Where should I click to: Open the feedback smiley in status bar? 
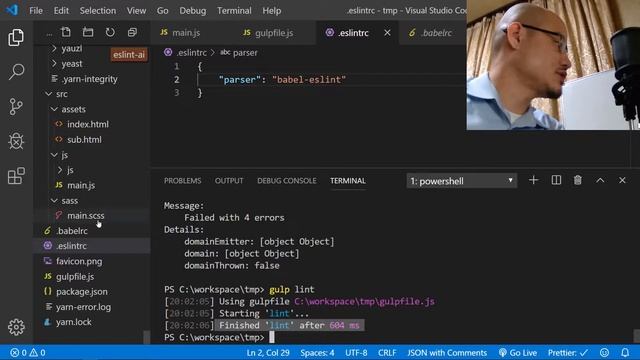coord(604,353)
